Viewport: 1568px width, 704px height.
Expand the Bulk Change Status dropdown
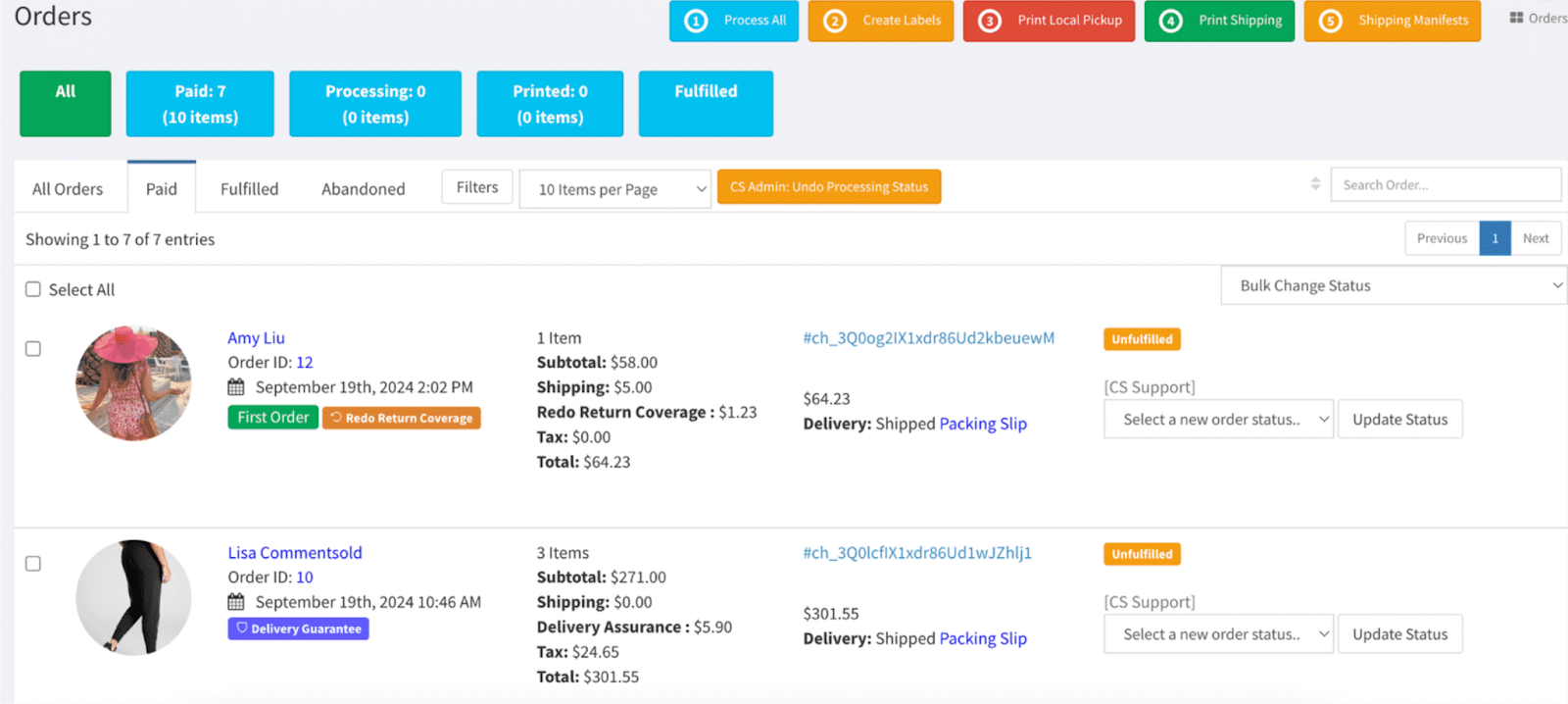pyautogui.click(x=1394, y=285)
